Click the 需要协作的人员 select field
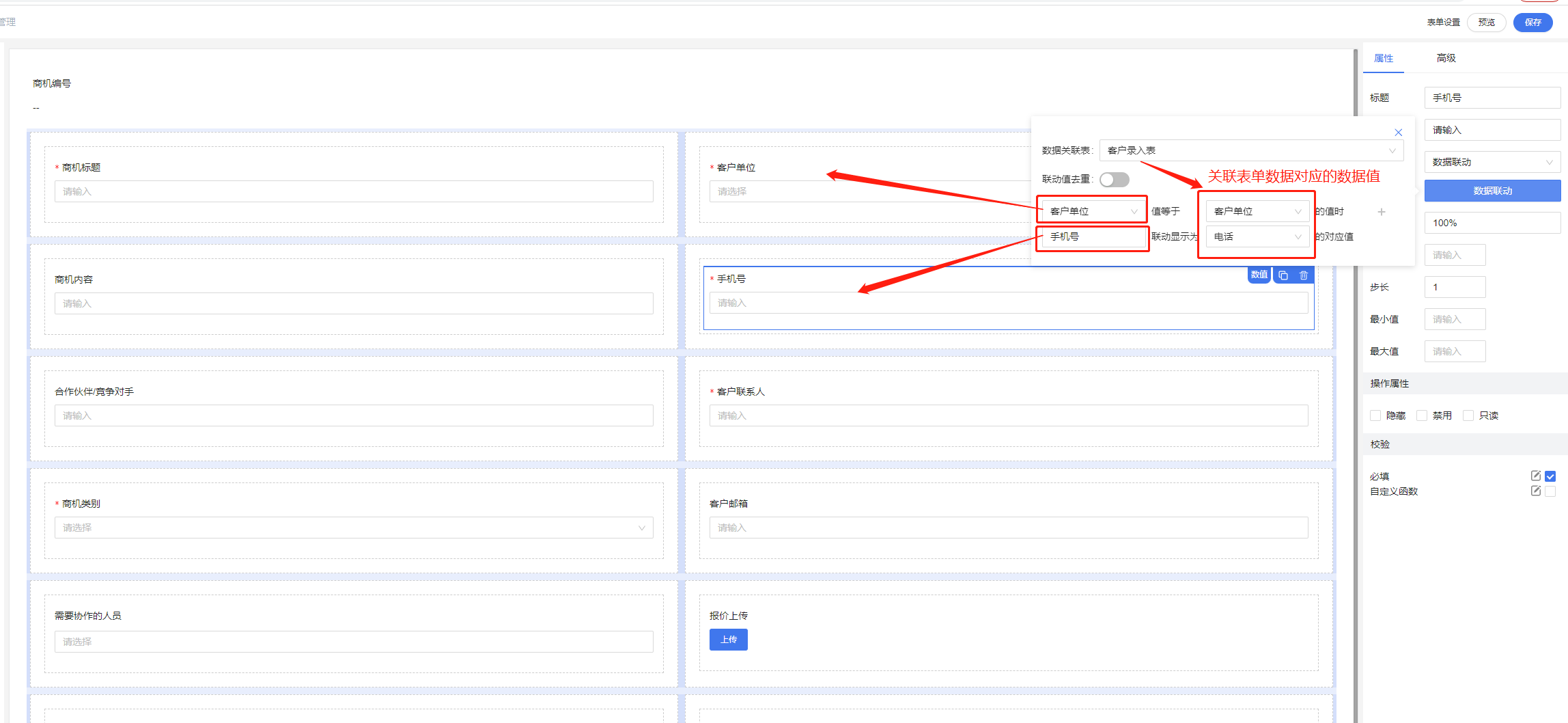This screenshot has height=723, width=1568. [x=354, y=642]
